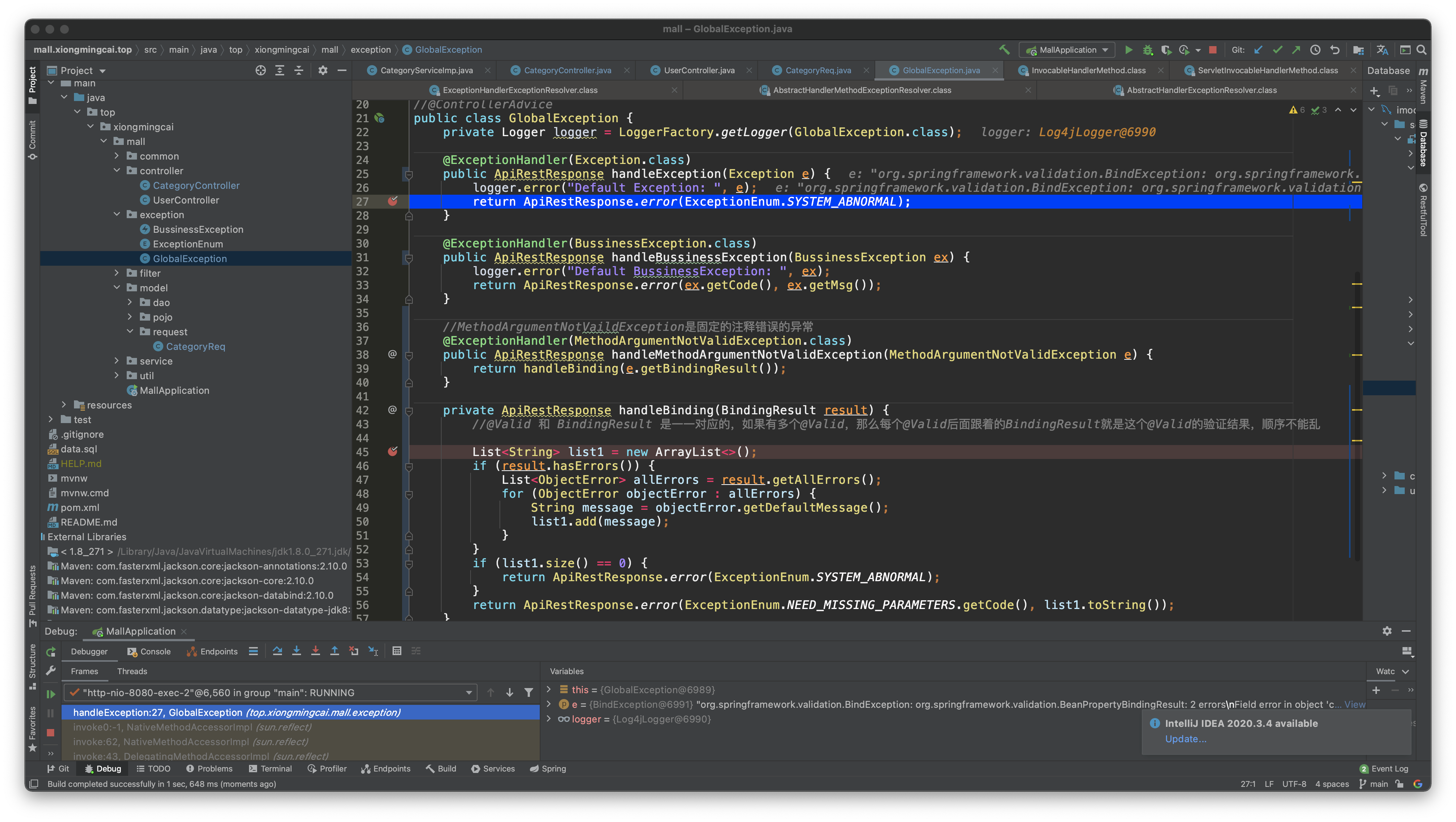Switch to the Console tab in Debug panel
The image size is (1456, 822).
click(149, 651)
